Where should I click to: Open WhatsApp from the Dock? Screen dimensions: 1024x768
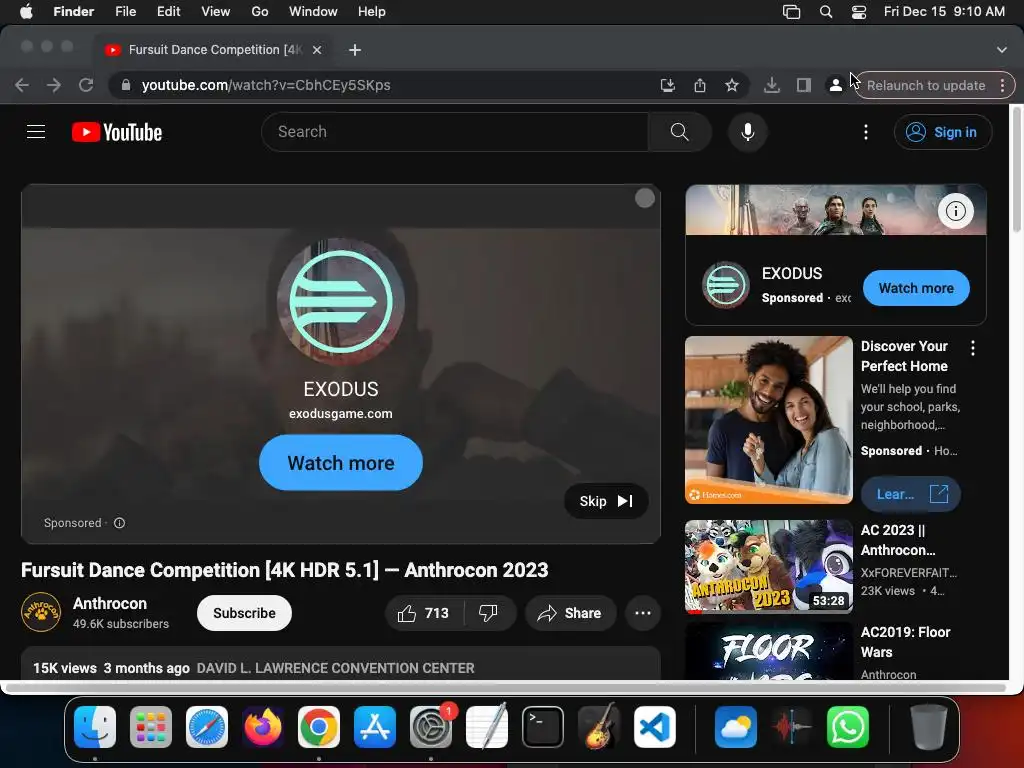[848, 727]
